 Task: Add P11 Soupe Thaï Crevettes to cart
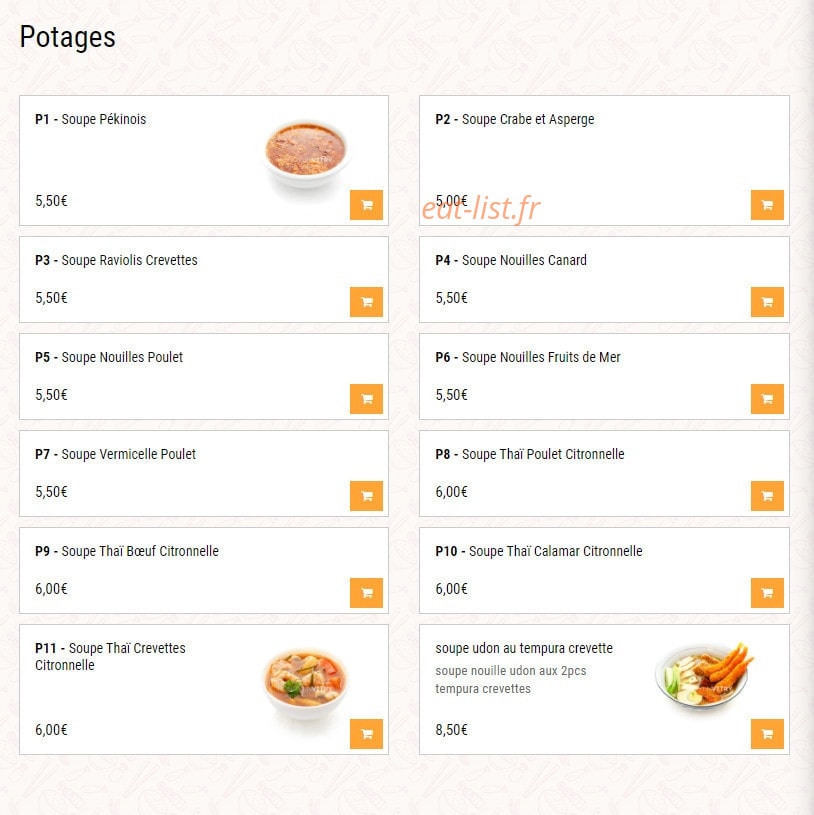pos(366,733)
